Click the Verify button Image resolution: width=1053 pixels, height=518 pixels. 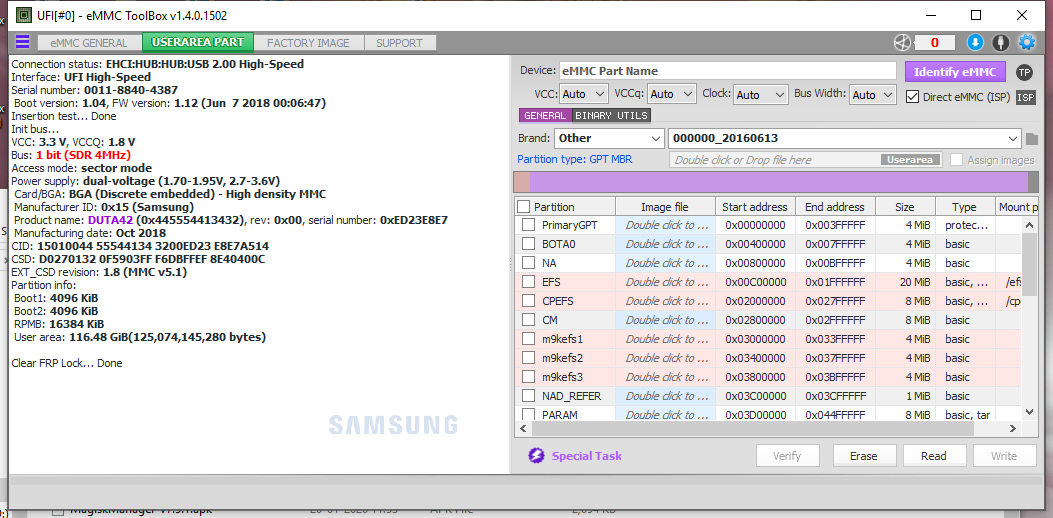787,456
